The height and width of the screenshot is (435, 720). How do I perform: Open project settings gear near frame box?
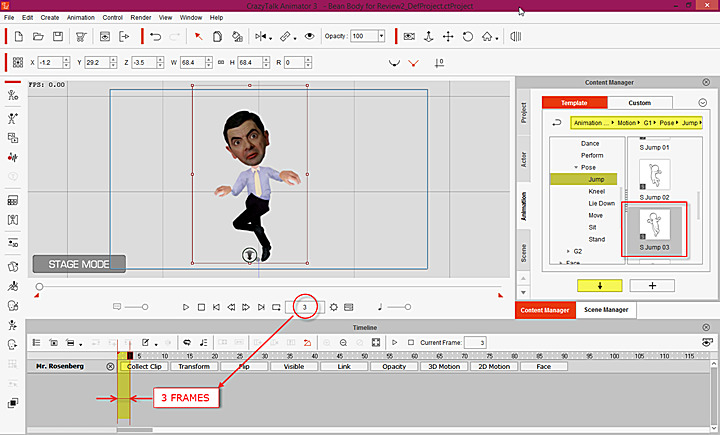click(334, 307)
